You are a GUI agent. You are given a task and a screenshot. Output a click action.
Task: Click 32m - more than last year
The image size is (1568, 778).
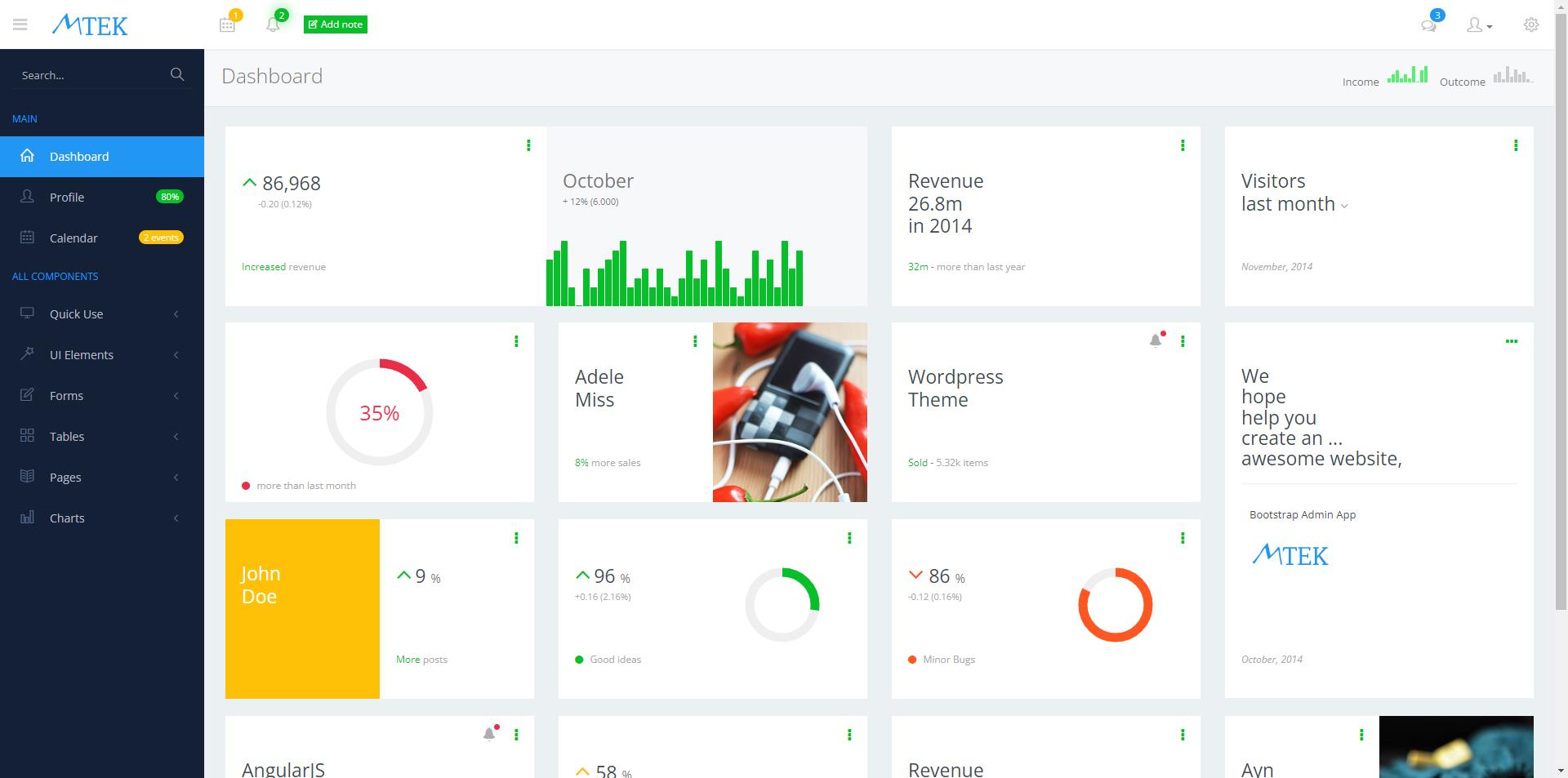click(x=966, y=267)
